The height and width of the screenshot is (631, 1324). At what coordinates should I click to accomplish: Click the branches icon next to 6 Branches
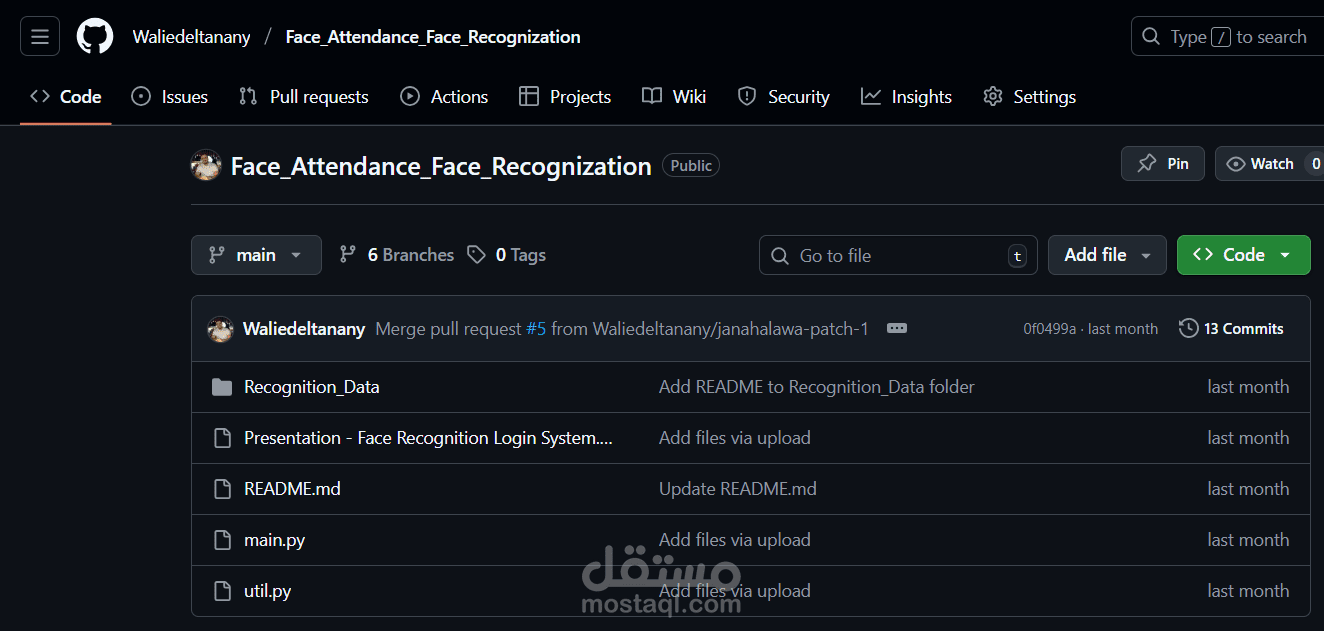(348, 254)
